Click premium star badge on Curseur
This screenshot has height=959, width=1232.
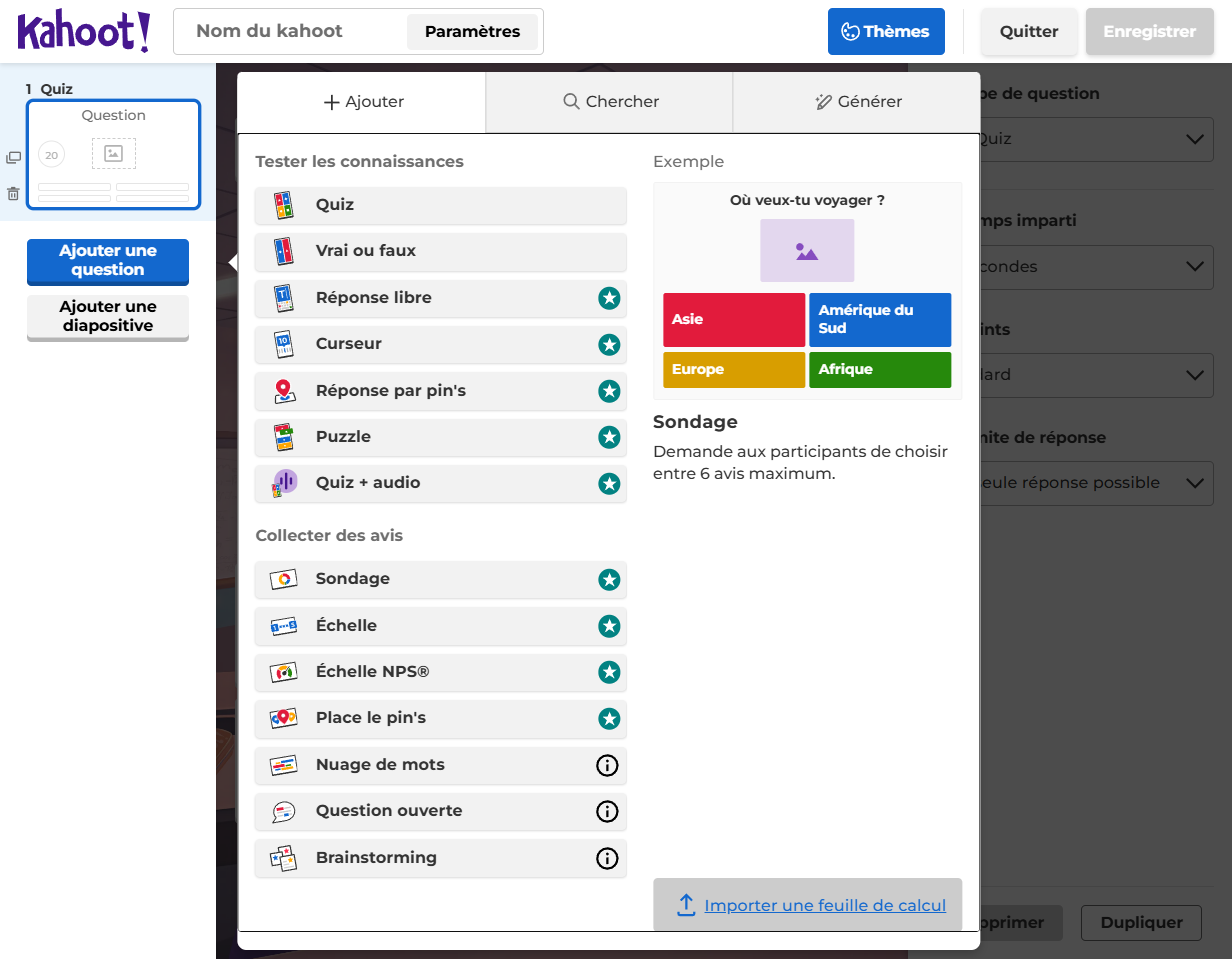click(609, 344)
